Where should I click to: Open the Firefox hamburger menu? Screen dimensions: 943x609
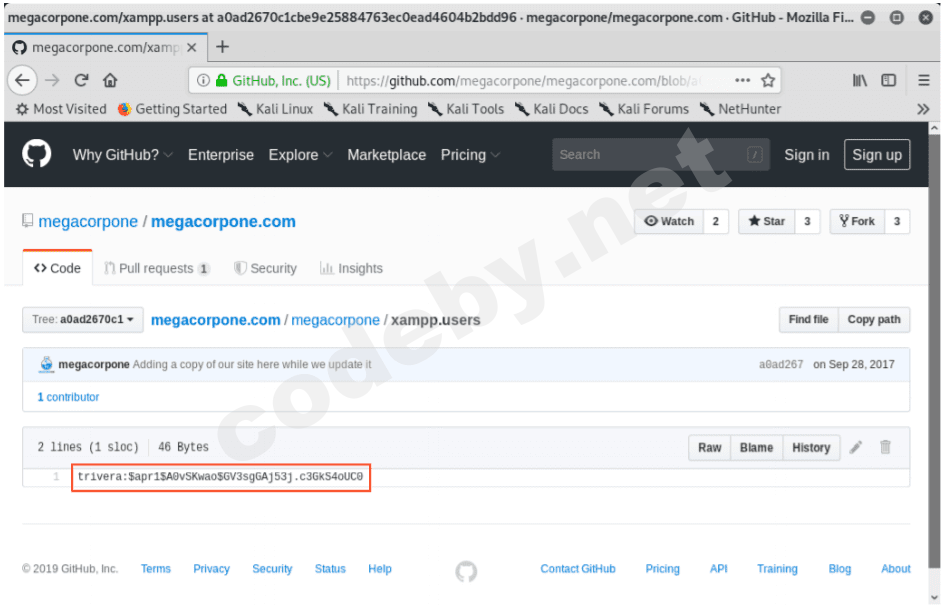[x=924, y=80]
